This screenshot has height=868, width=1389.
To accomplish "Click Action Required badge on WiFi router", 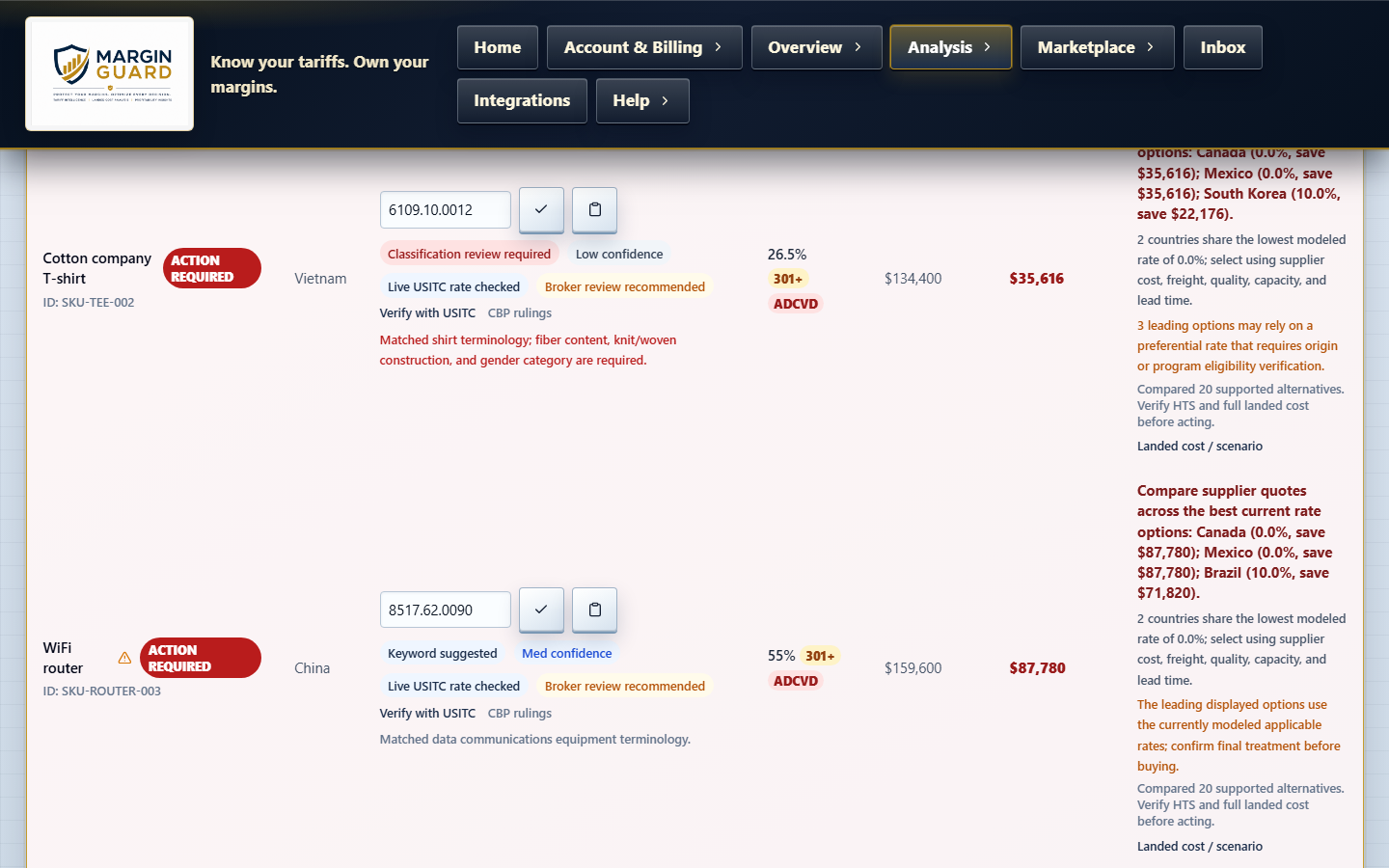I will (x=201, y=658).
